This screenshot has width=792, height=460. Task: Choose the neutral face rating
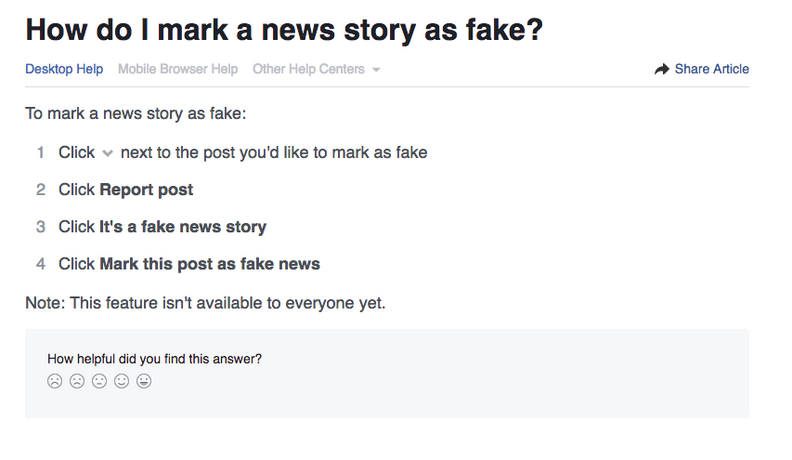(x=99, y=381)
